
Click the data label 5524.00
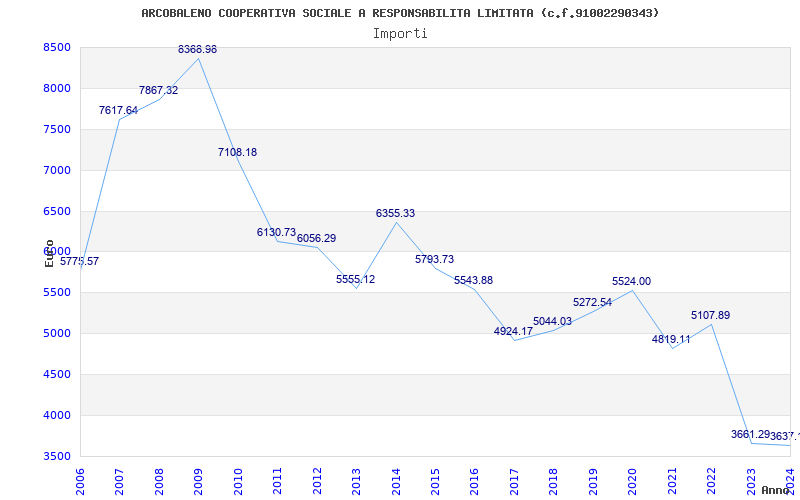(632, 281)
